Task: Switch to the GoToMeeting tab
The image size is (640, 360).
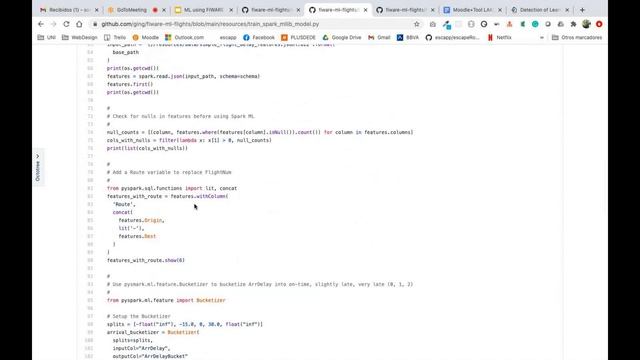Action: tap(136, 10)
